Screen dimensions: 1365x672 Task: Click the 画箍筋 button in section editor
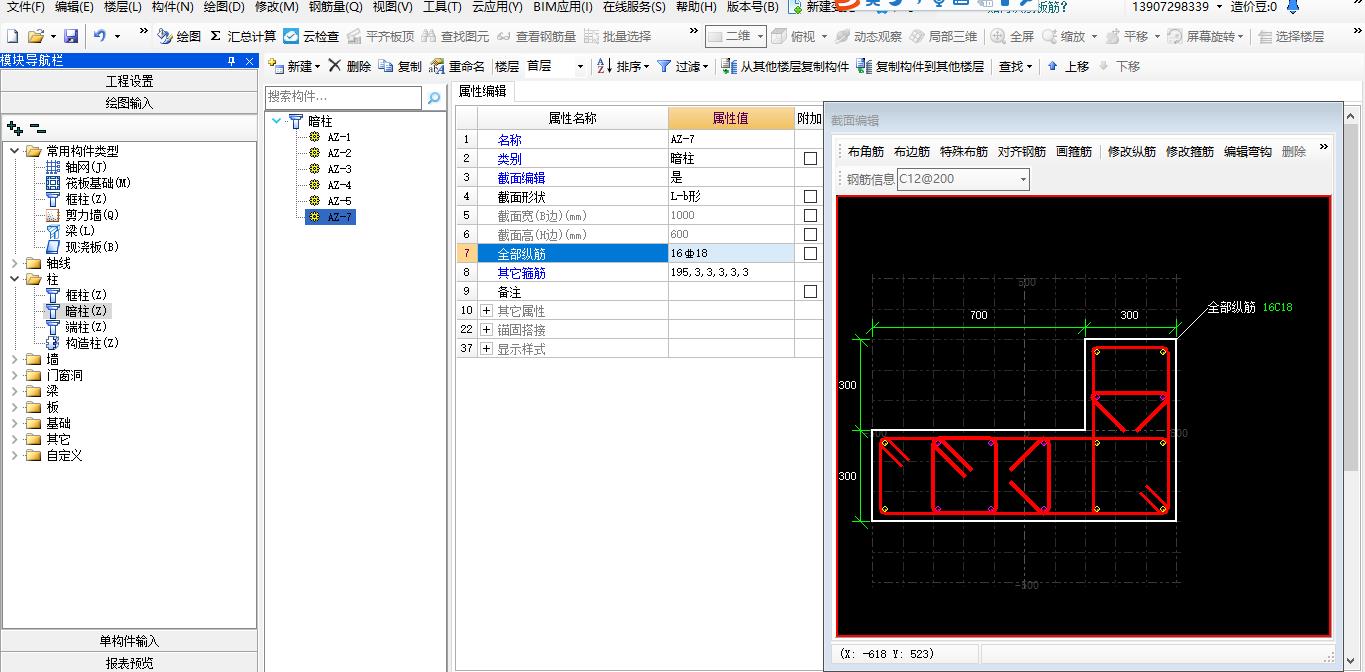(1074, 152)
